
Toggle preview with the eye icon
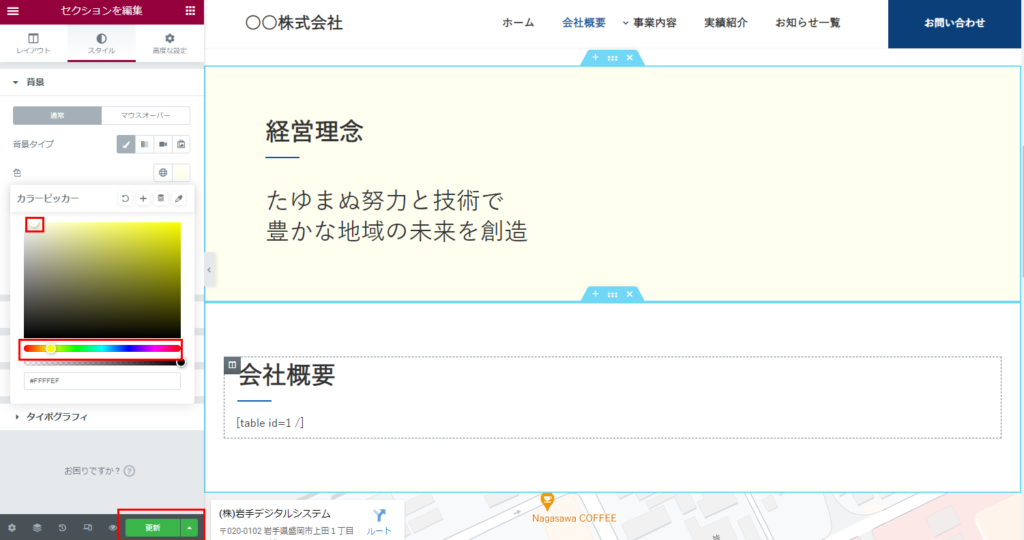112,527
